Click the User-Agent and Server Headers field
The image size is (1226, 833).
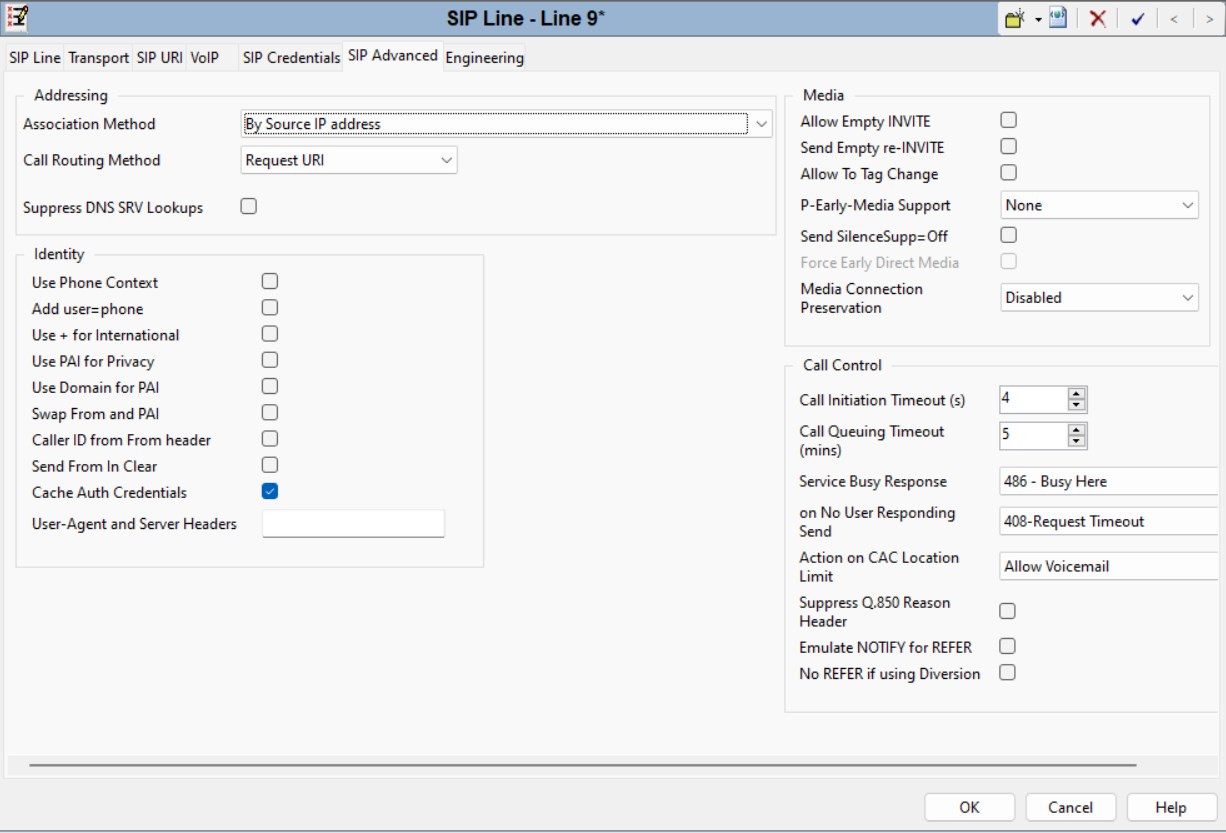[353, 524]
